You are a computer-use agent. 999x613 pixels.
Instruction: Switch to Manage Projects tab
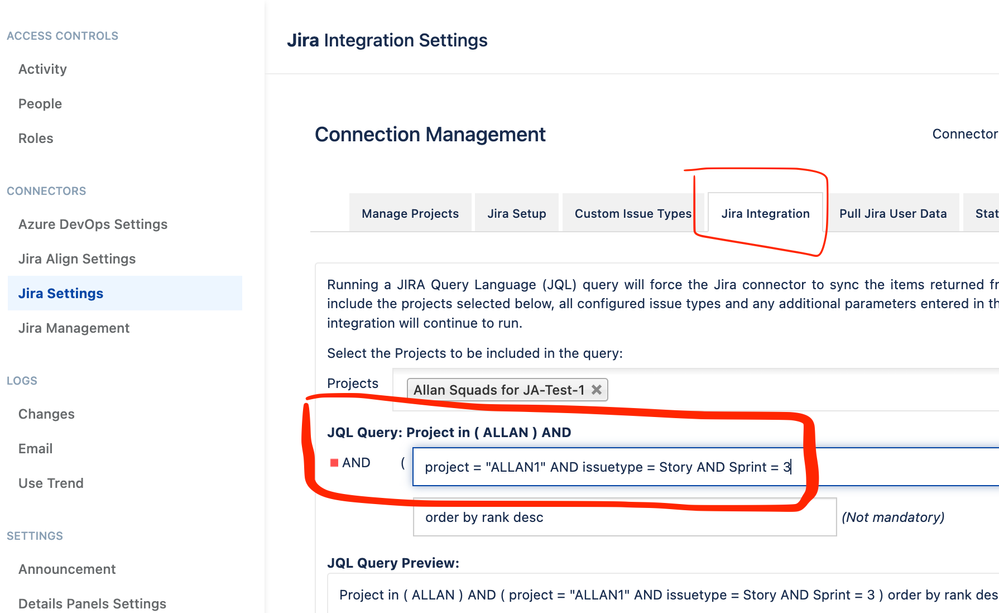pyautogui.click(x=410, y=213)
